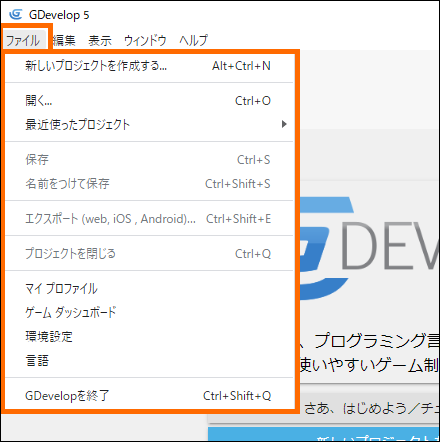The image size is (440, 442).
Task: Select 言語 language entry
Action: [149, 360]
